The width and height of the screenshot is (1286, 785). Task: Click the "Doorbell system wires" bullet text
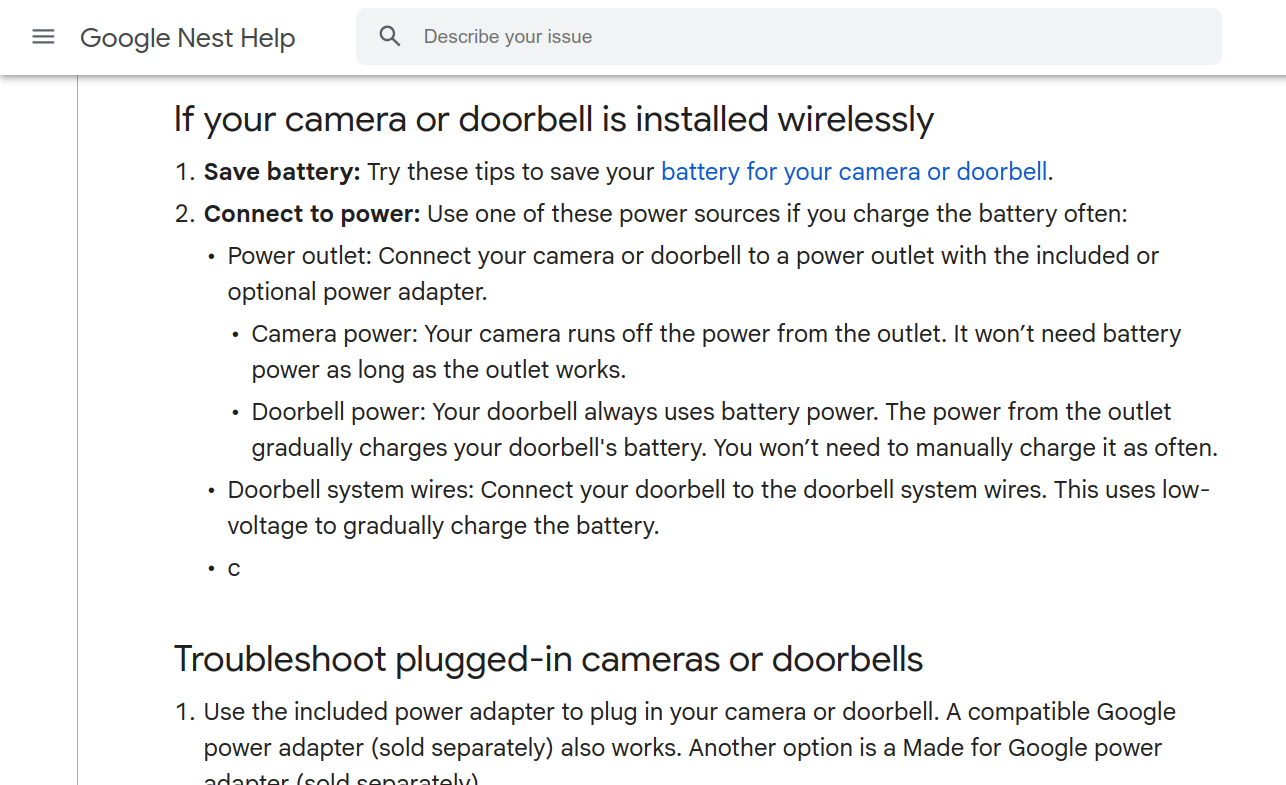[x=351, y=490]
